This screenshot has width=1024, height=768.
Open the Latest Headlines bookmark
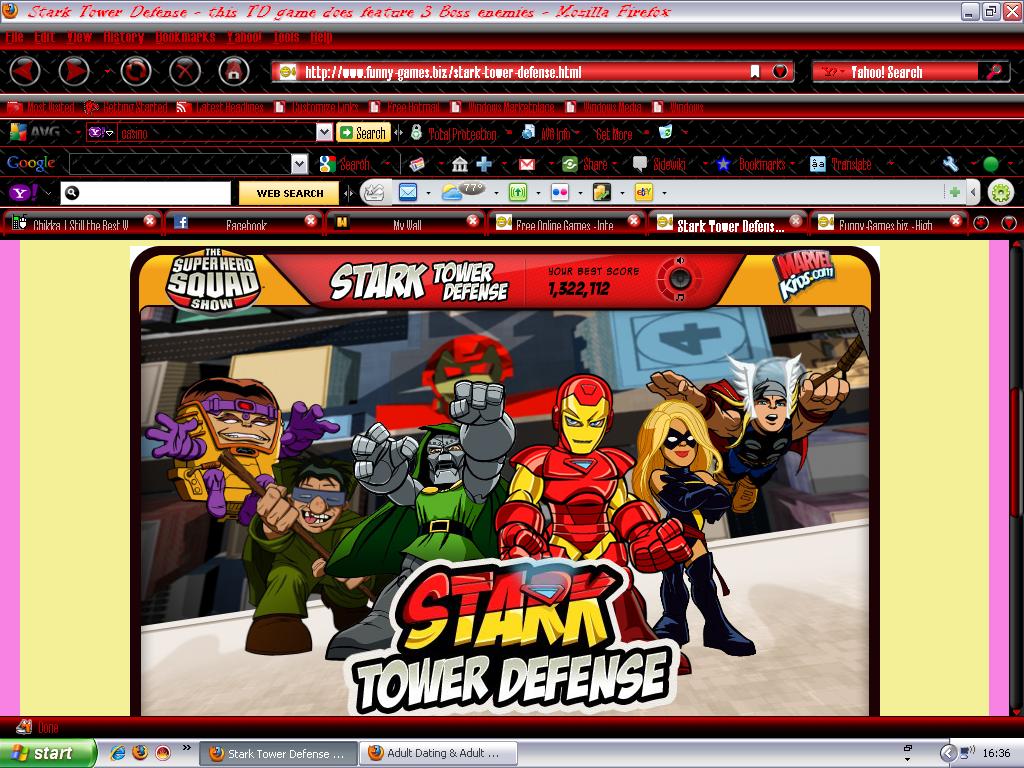coord(220,107)
